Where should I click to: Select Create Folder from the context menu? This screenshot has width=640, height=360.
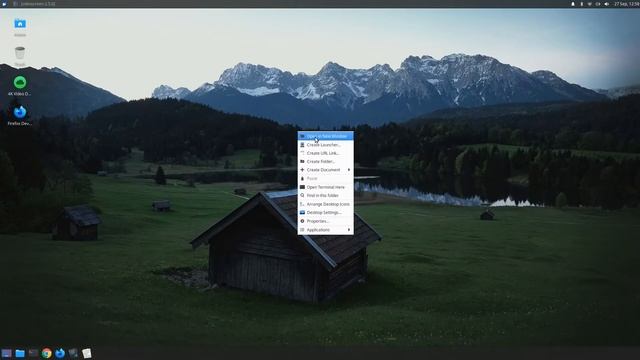tap(325, 161)
